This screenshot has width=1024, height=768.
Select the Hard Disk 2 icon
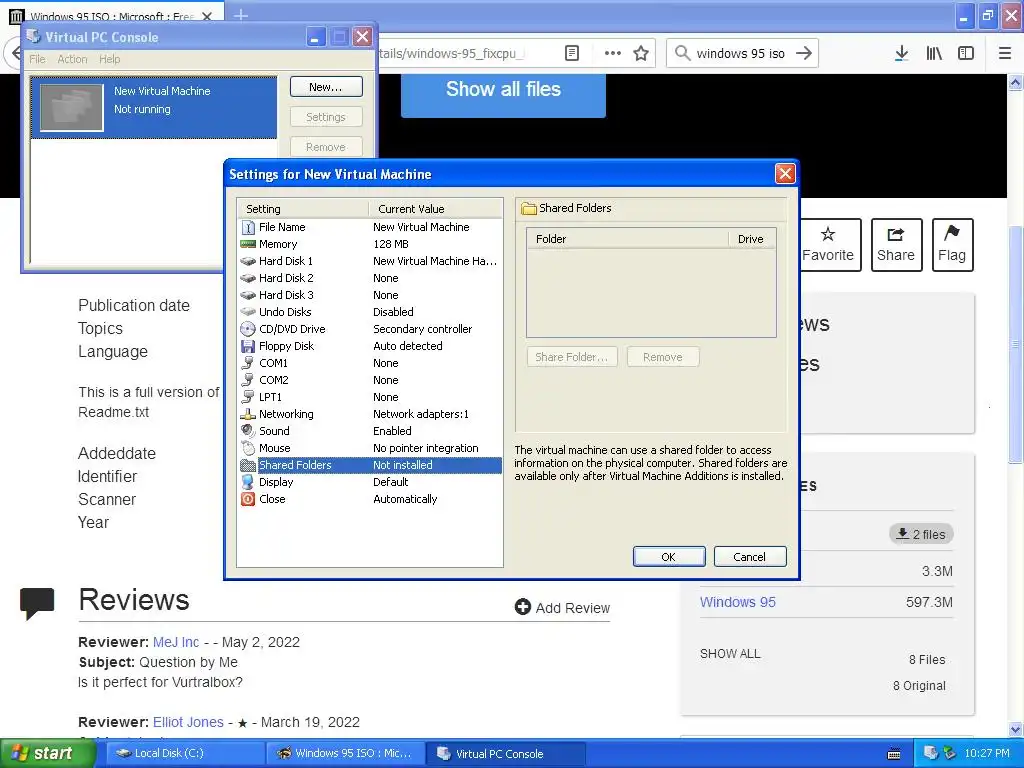tap(248, 278)
